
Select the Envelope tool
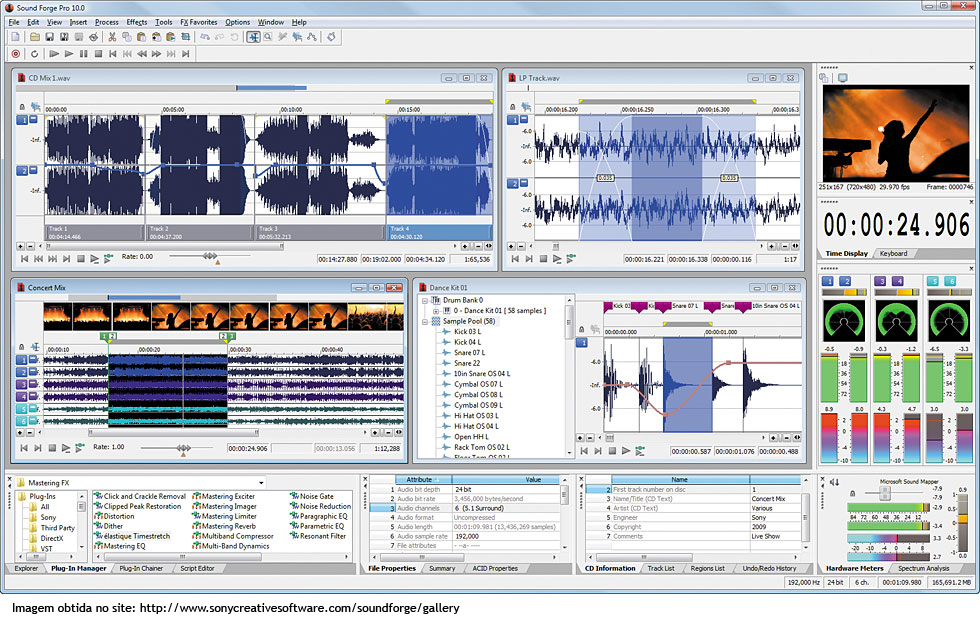[311, 38]
